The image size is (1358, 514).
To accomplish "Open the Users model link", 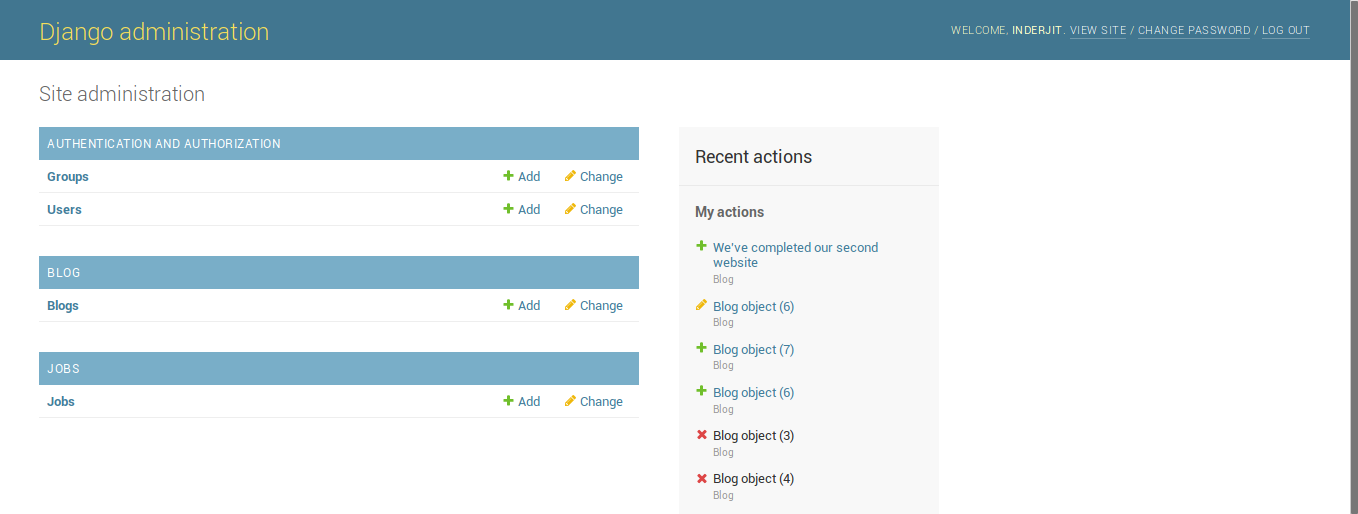I will point(64,210).
